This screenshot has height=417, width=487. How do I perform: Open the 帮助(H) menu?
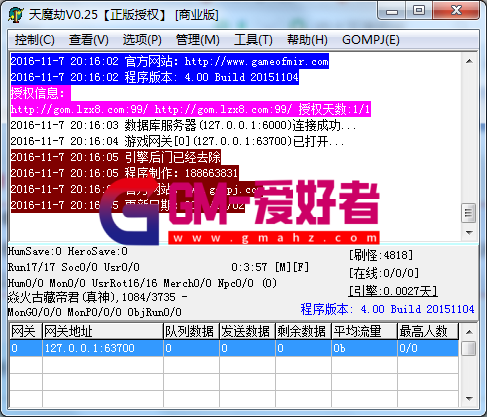tap(307, 40)
